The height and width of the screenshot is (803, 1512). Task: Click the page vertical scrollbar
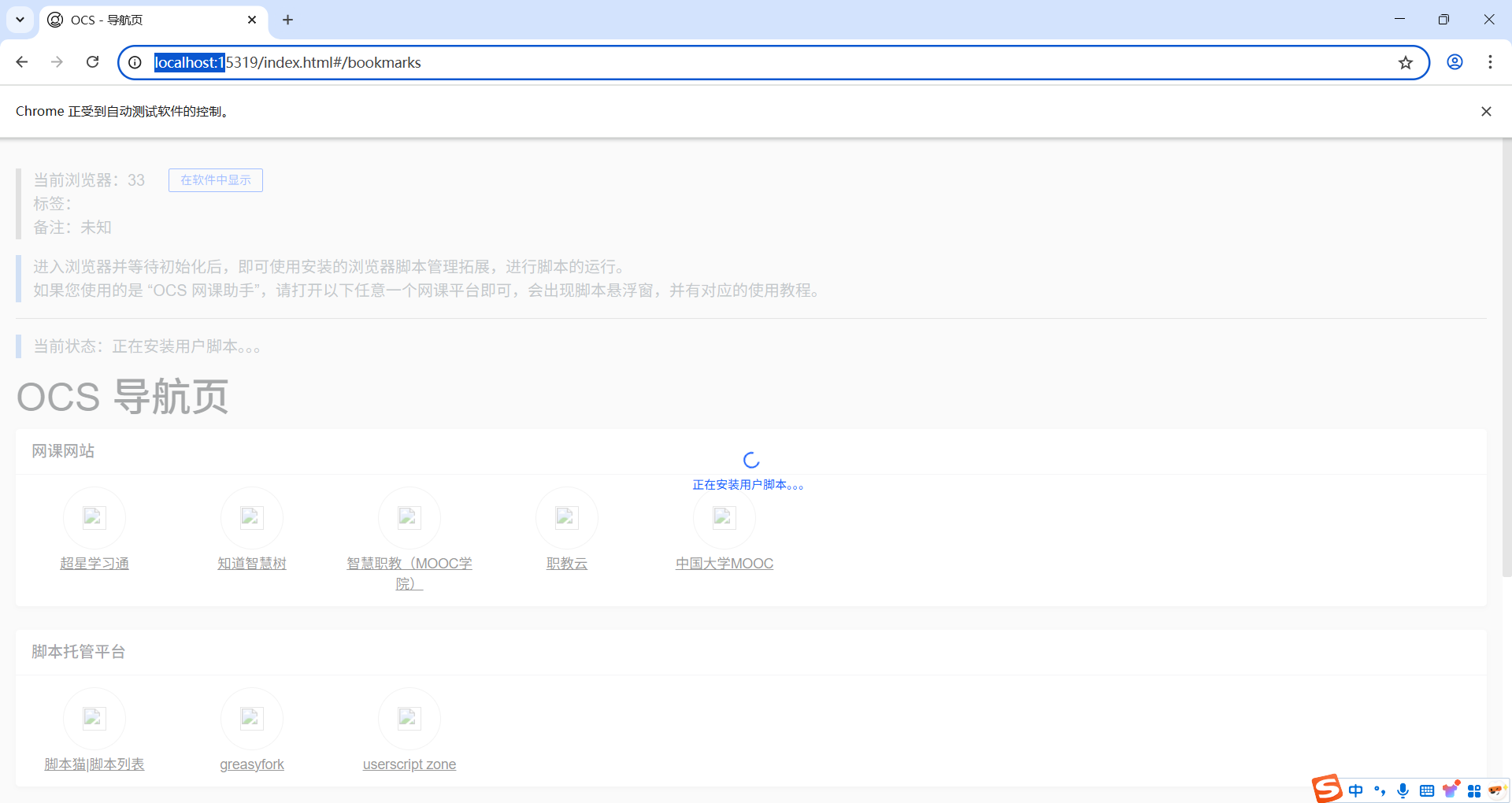pos(1506,358)
